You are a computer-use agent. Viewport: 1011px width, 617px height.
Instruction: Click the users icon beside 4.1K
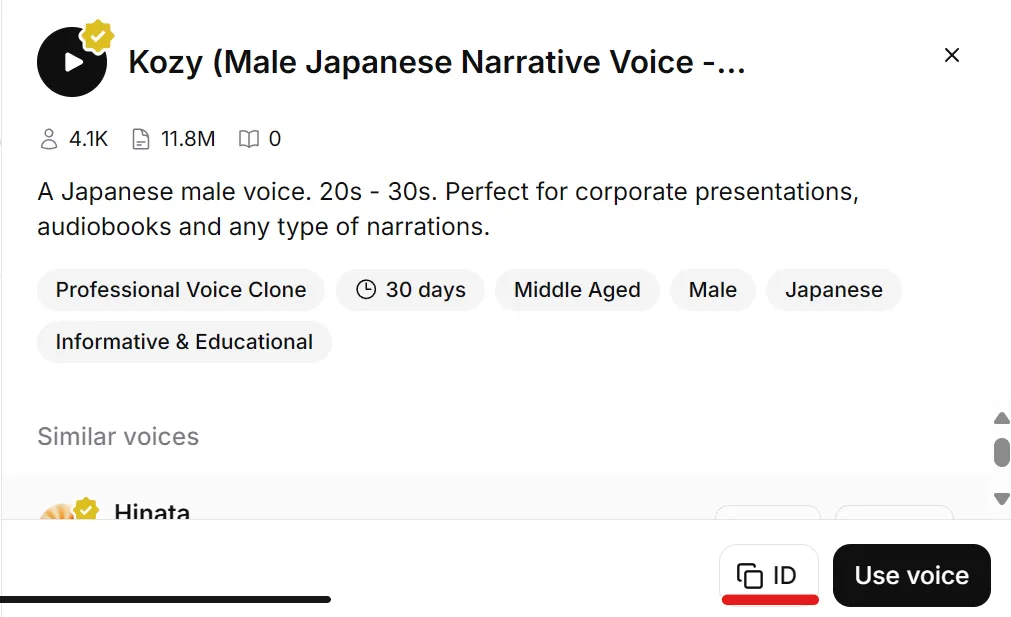[49, 139]
